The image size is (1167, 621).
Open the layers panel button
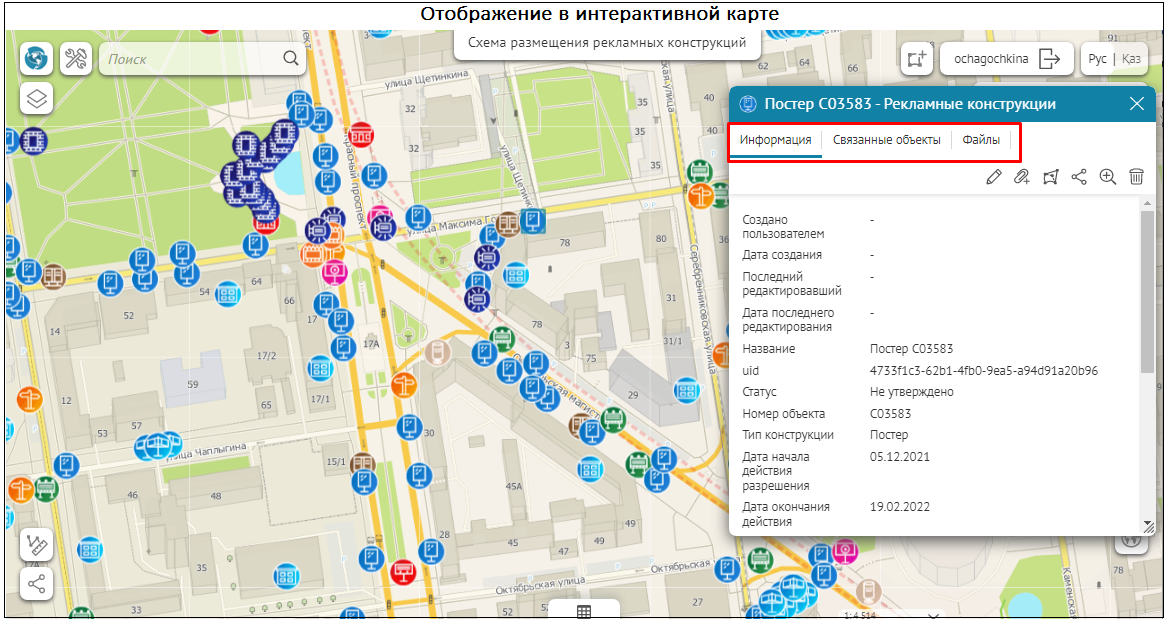pos(37,98)
